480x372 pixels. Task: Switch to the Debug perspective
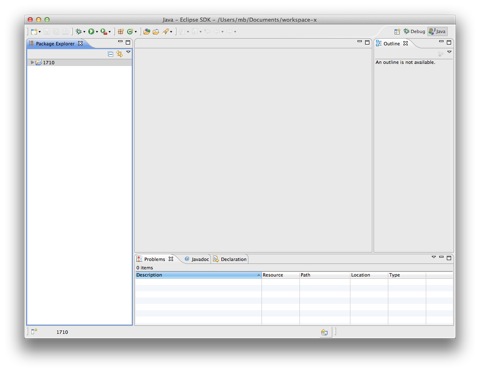pyautogui.click(x=414, y=31)
